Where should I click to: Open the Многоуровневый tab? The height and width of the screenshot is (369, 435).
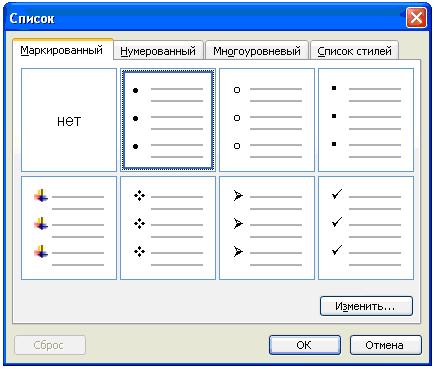pos(257,51)
